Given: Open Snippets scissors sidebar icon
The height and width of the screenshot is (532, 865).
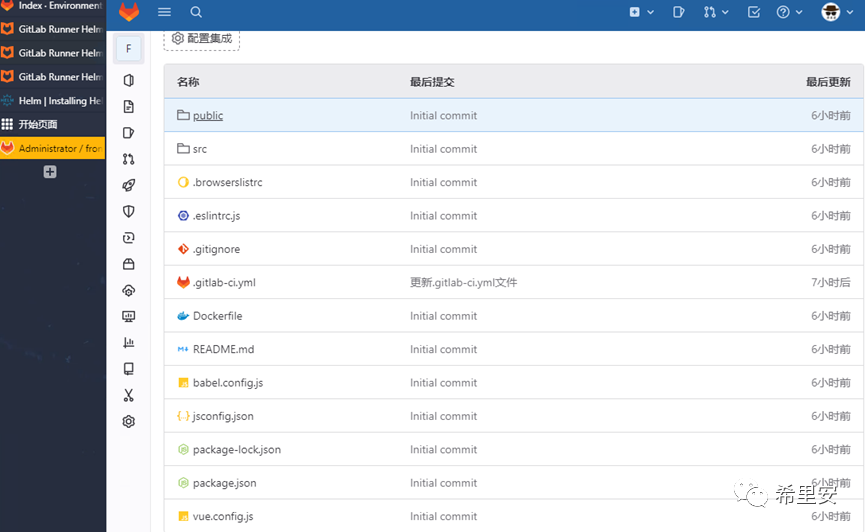Looking at the screenshot, I should 129,395.
